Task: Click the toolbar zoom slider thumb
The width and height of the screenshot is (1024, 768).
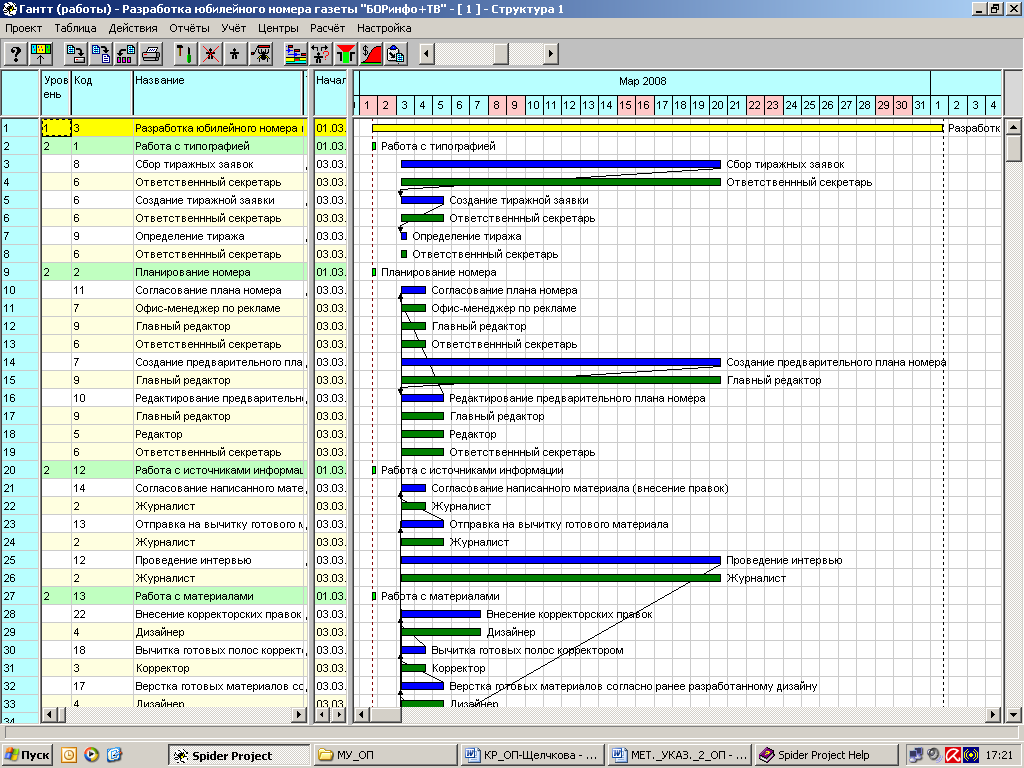Action: [501, 53]
